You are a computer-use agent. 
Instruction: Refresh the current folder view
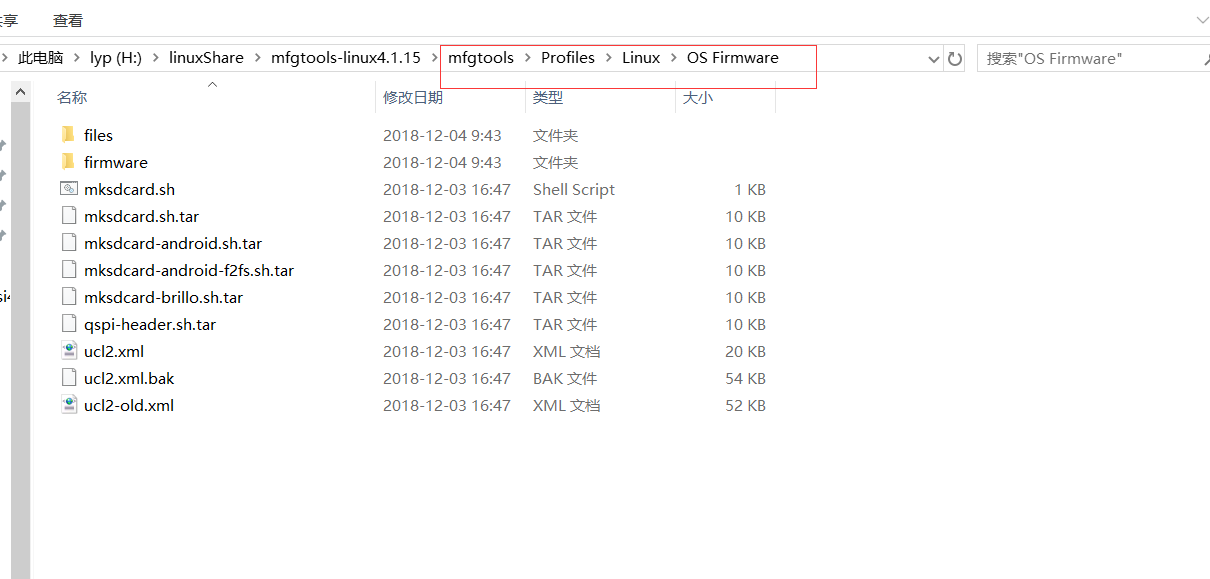(x=955, y=59)
